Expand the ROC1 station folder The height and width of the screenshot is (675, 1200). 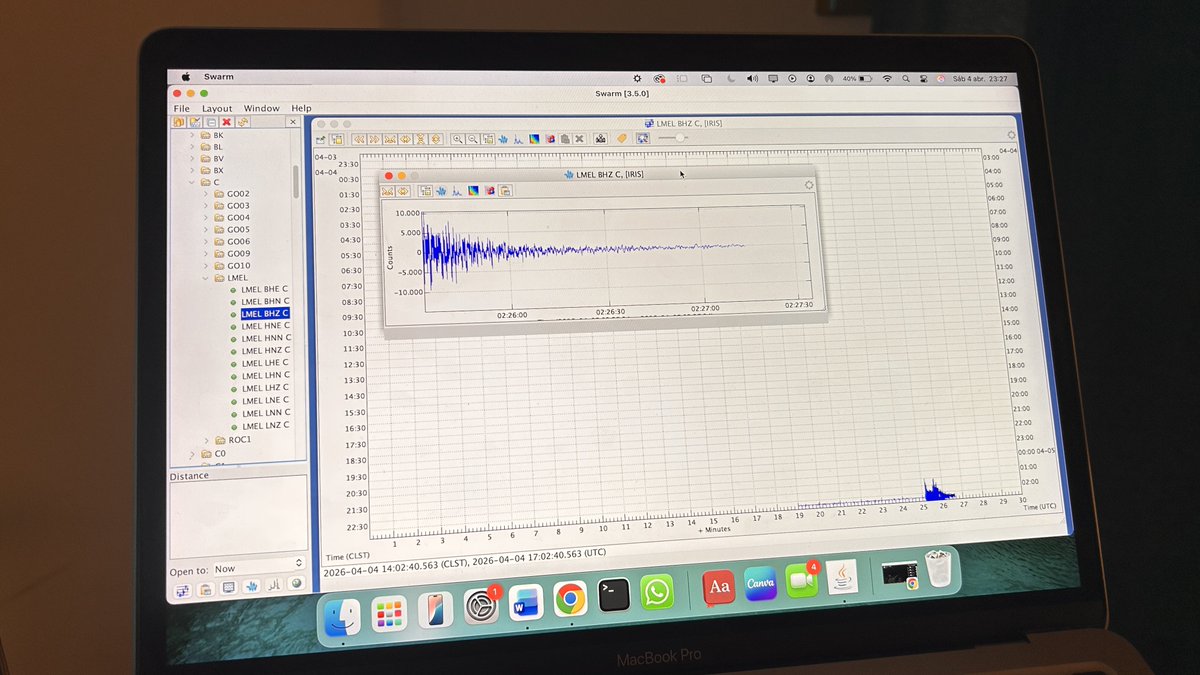click(208, 440)
